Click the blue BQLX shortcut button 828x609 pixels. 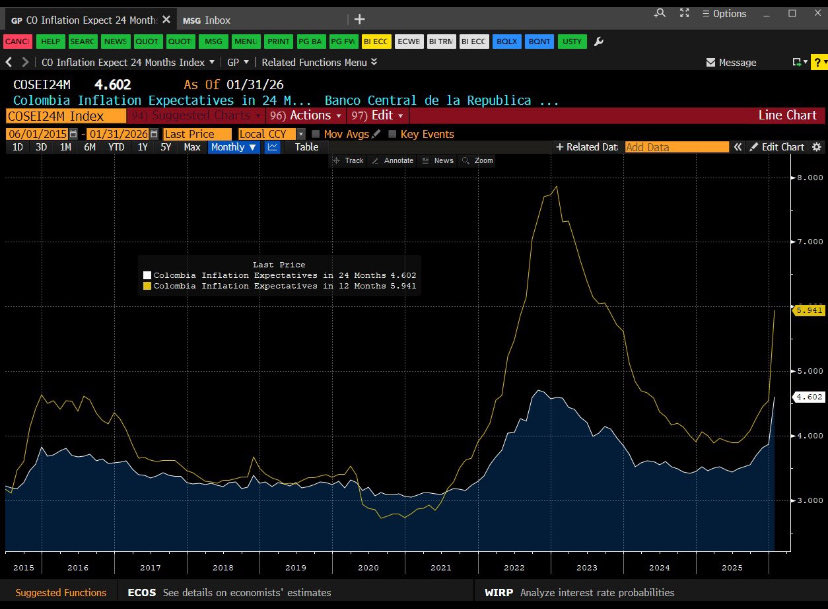click(x=507, y=41)
